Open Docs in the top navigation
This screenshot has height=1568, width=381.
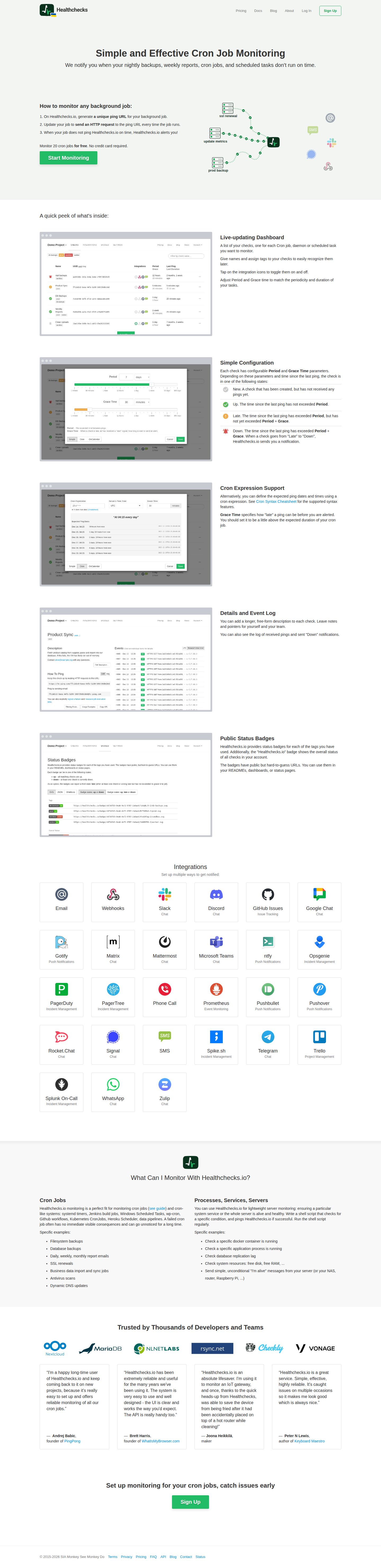[x=258, y=10]
